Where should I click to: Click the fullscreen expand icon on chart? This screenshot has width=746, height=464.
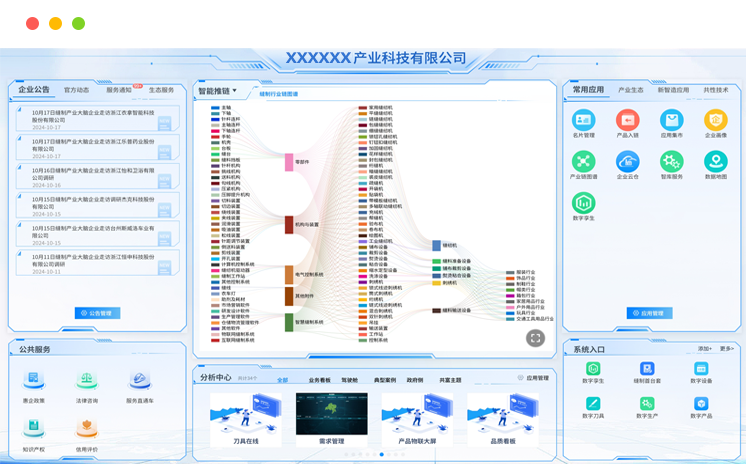click(535, 338)
